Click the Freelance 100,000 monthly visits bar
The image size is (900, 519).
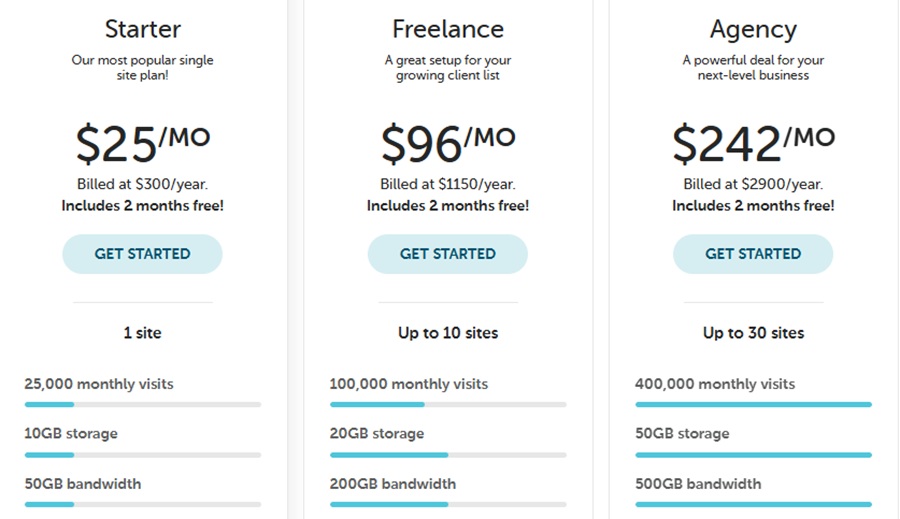click(448, 404)
